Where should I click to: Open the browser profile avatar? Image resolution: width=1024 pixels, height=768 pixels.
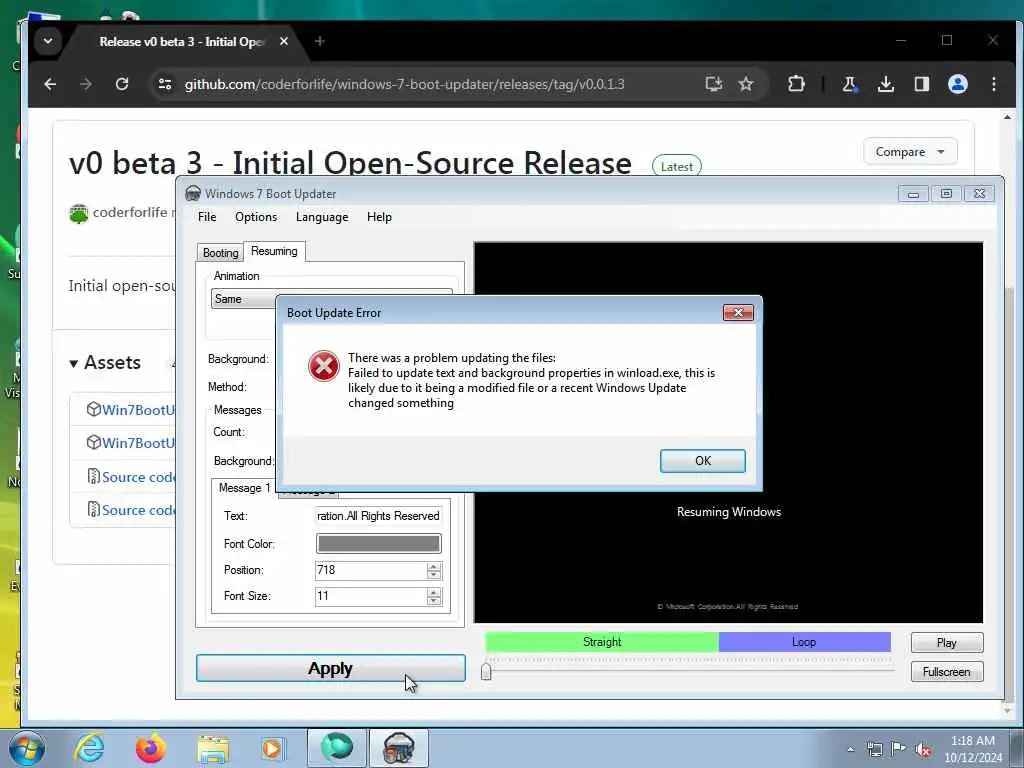pyautogui.click(x=957, y=84)
